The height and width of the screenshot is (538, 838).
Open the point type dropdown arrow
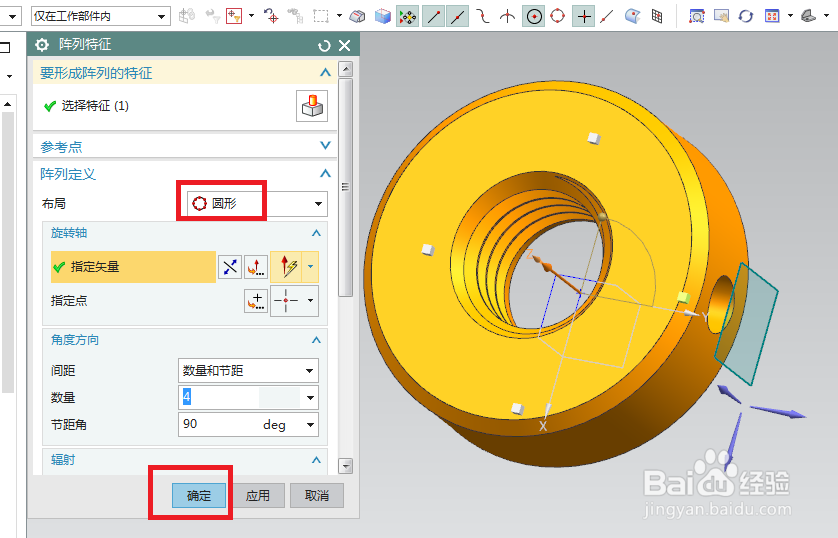click(x=311, y=301)
